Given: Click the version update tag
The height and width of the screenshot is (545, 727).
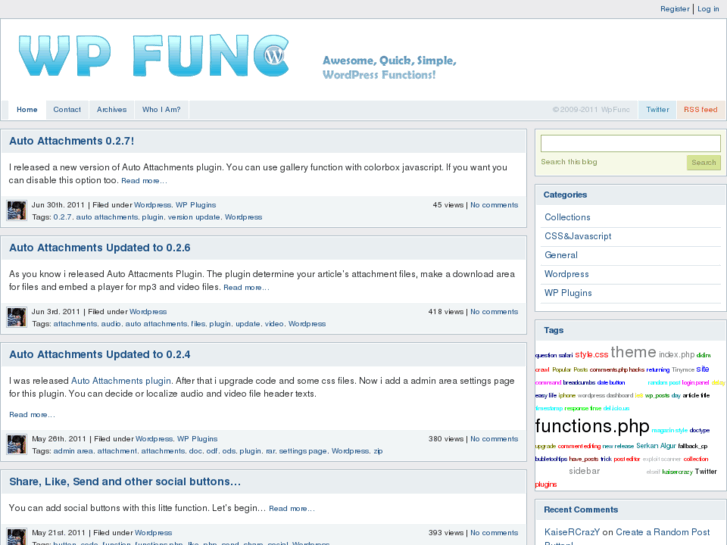Looking at the screenshot, I should click(x=194, y=217).
